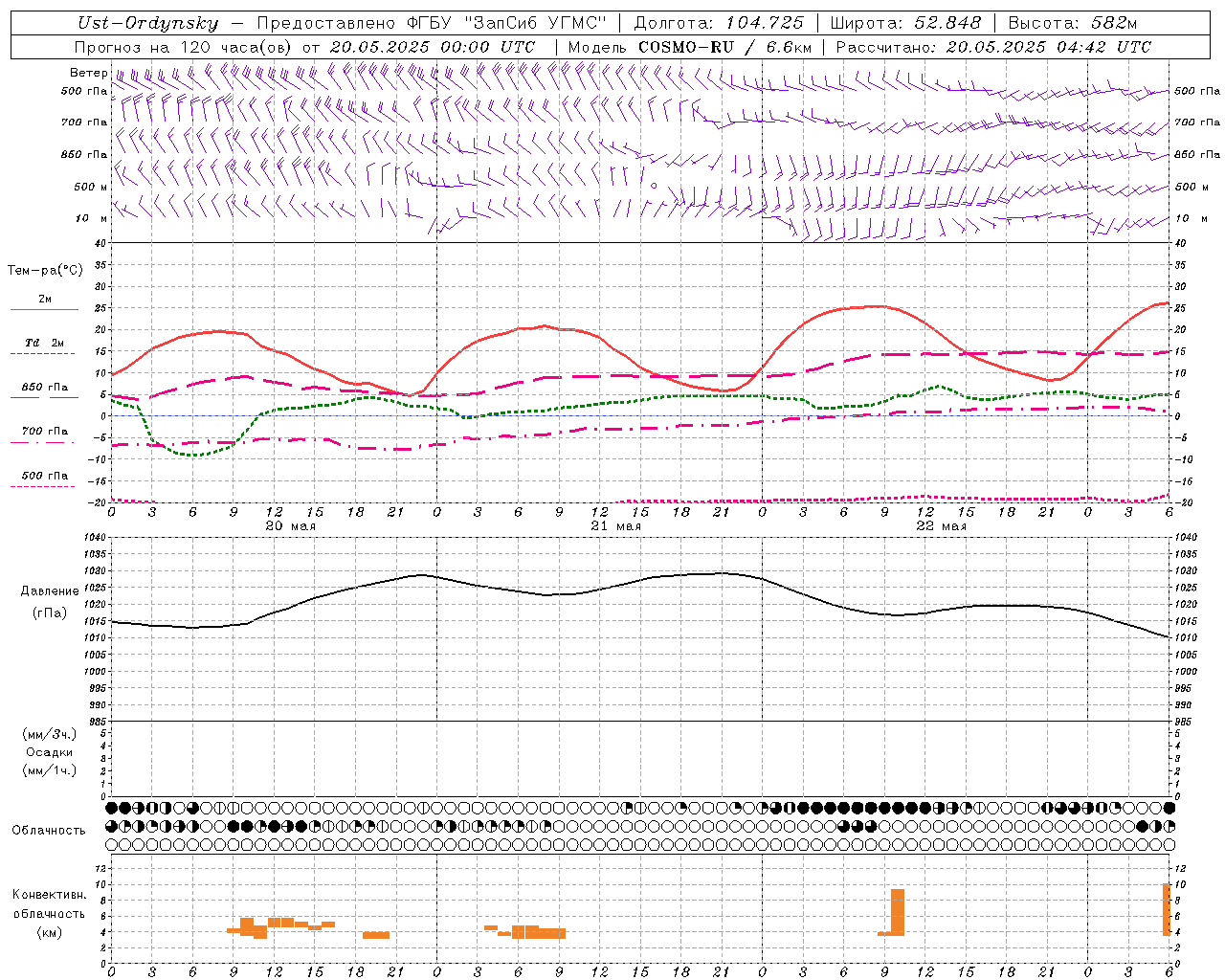Click the 1040 value on left pressure axis
The image size is (1225, 980).
click(97, 538)
